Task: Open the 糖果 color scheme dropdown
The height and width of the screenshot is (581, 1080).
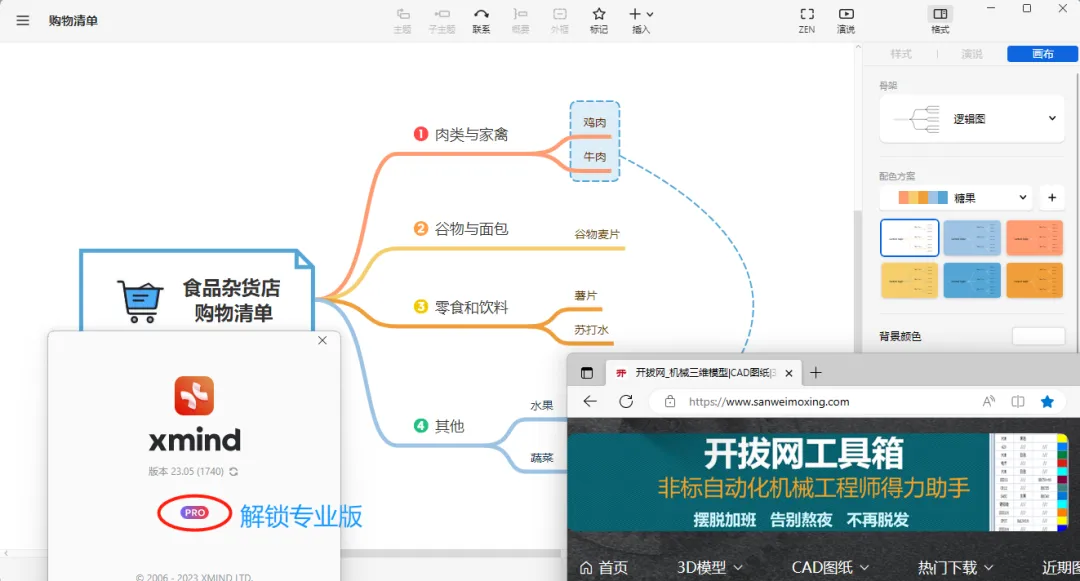Action: tap(956, 198)
